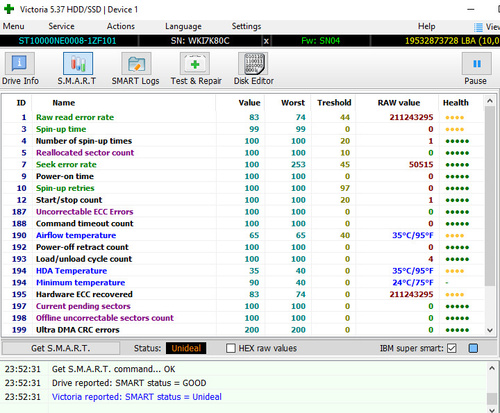Click the SMART table vertical scrollbar thumb

coord(490,197)
